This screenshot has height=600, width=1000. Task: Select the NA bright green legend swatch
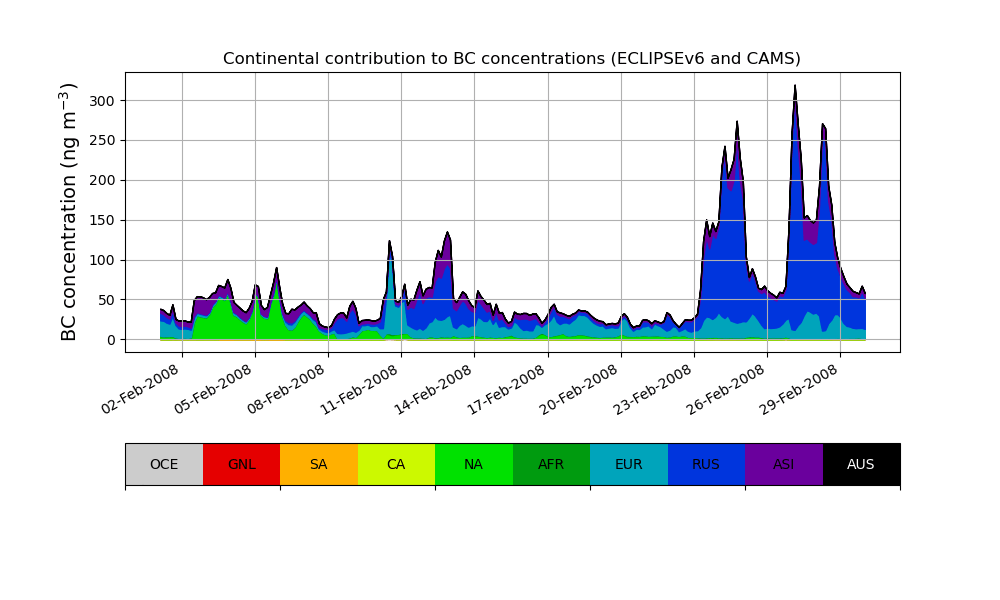(473, 464)
